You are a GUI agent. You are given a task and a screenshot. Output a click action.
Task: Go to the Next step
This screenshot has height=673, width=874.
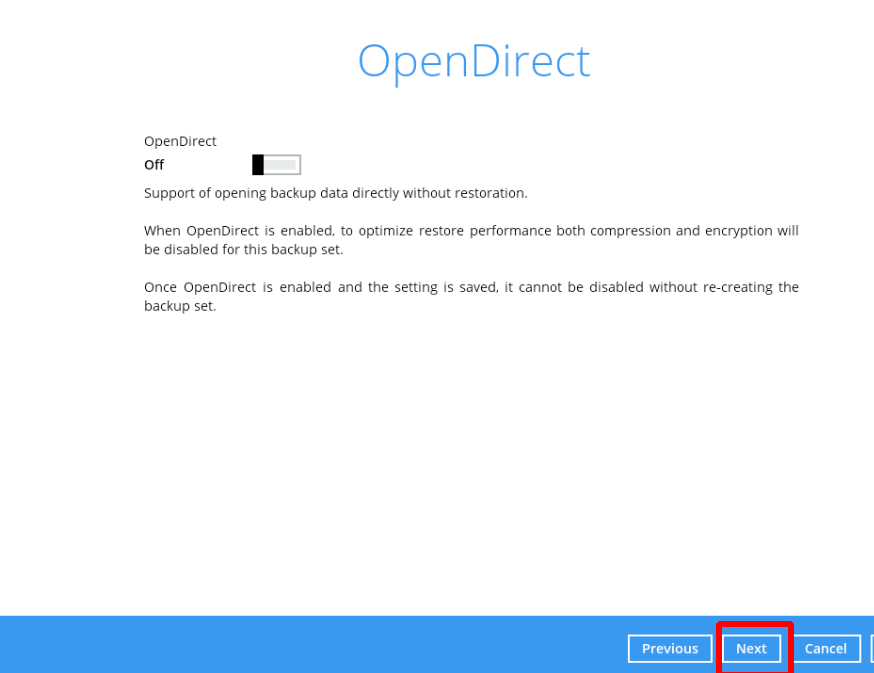coord(751,648)
